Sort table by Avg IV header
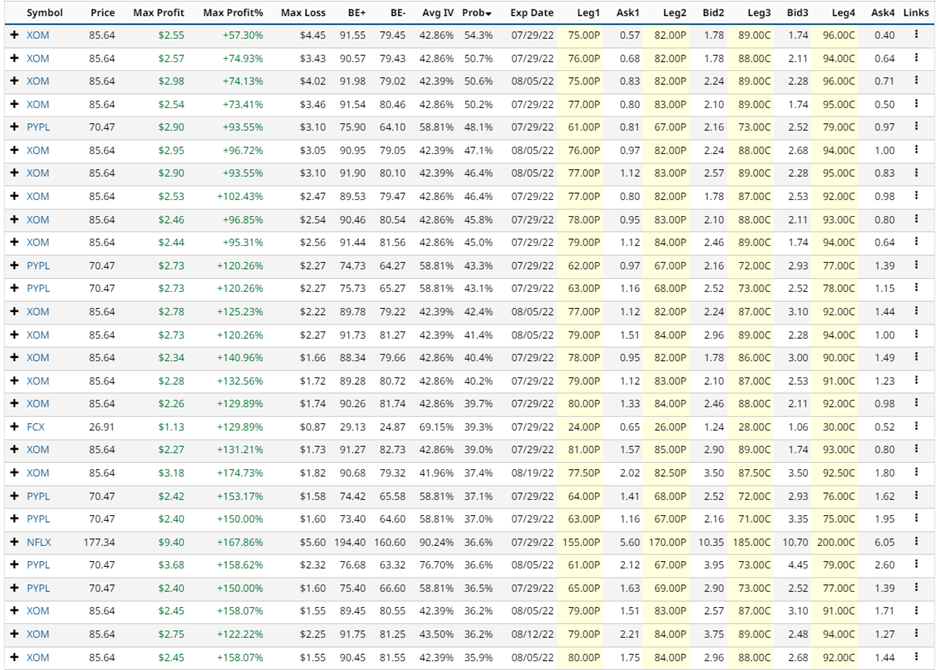Image resolution: width=940 pixels, height=670 pixels. (438, 13)
